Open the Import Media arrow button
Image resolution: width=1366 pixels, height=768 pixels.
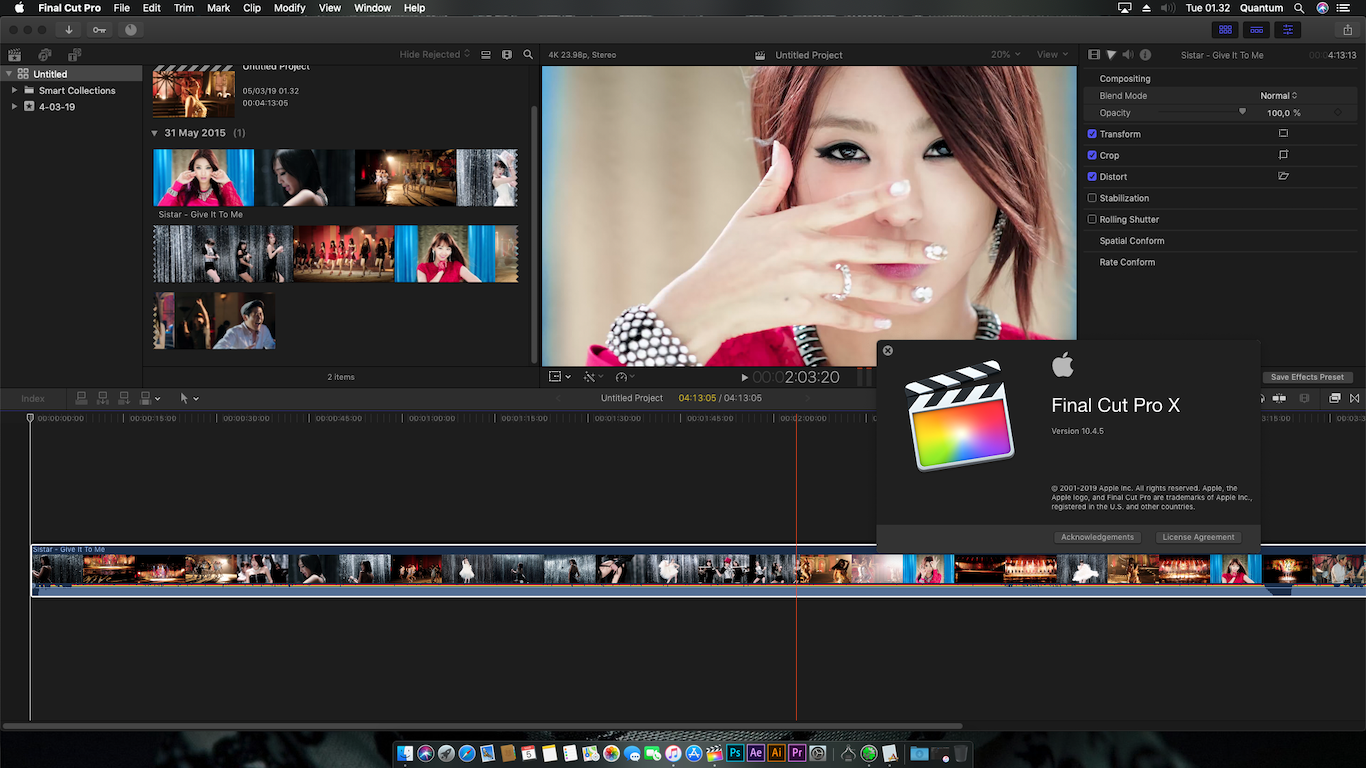[x=69, y=30]
